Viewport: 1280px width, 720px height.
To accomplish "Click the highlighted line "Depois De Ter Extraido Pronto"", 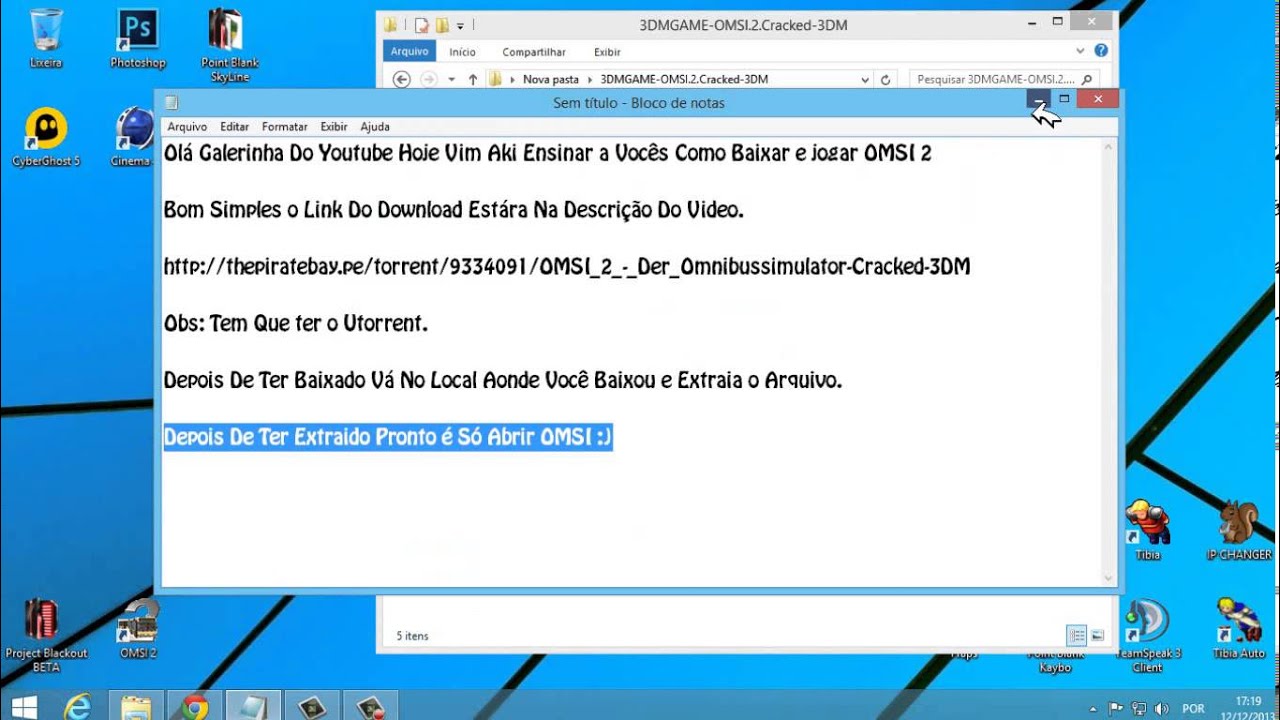I will [x=388, y=438].
